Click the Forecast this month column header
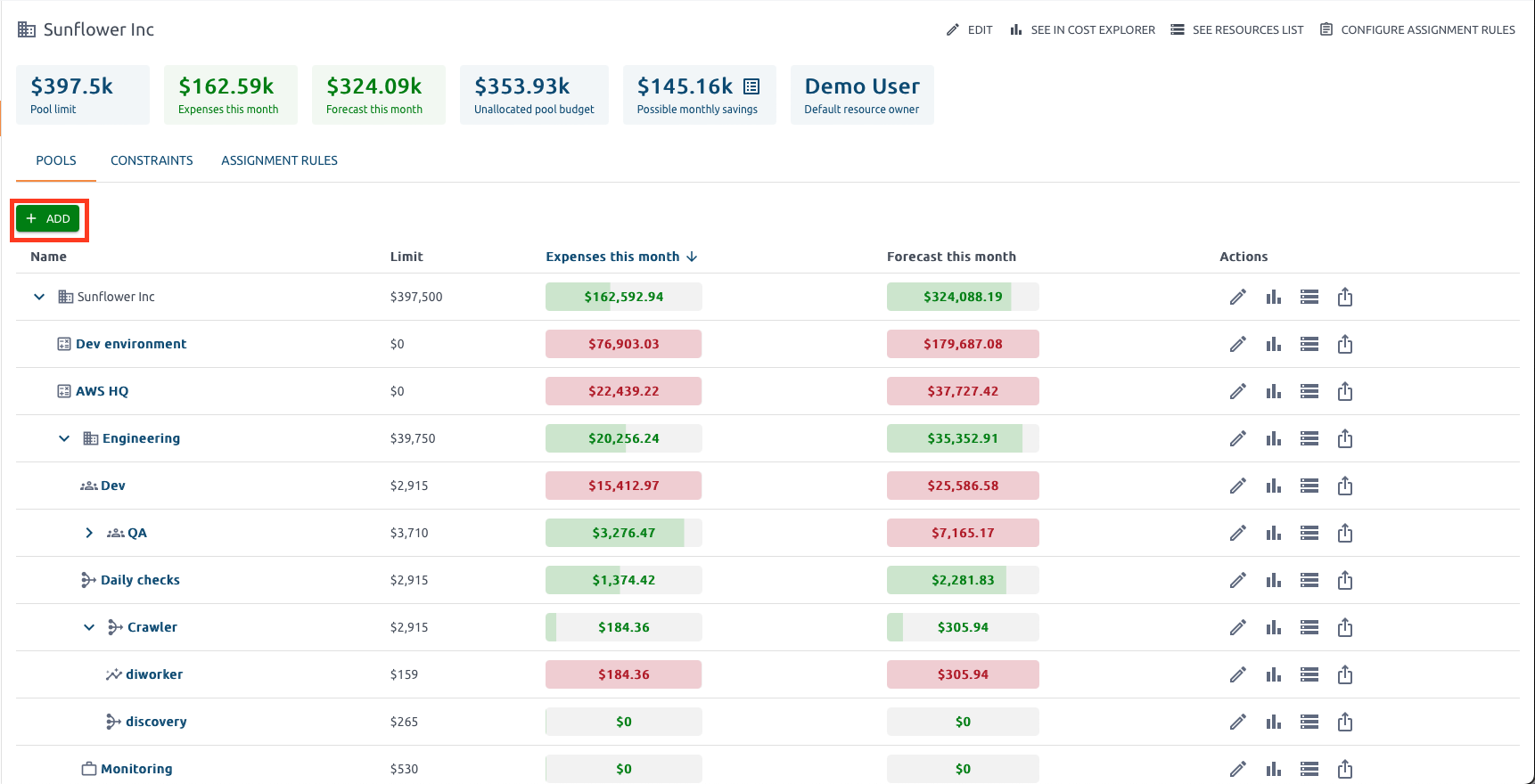This screenshot has height=784, width=1535. click(x=951, y=257)
